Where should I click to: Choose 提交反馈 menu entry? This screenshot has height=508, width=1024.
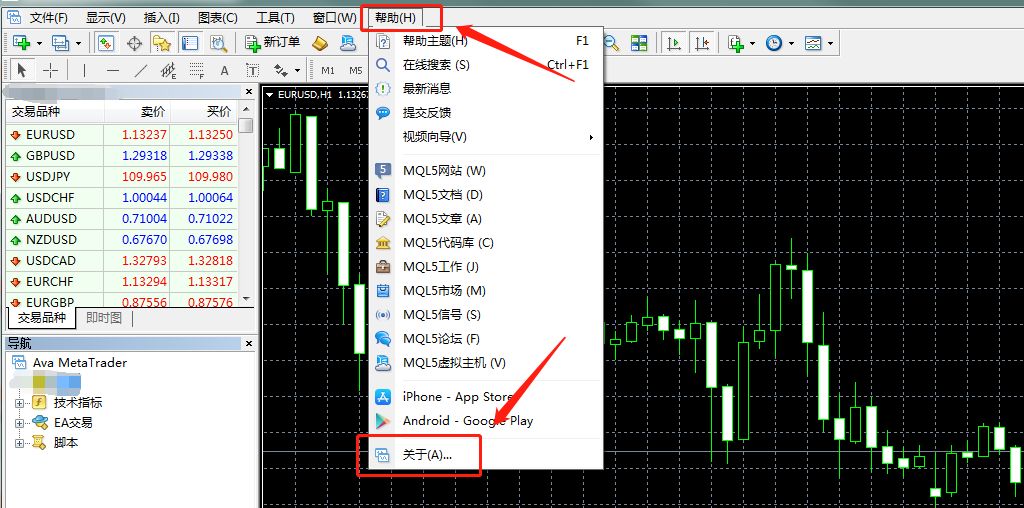[485, 113]
